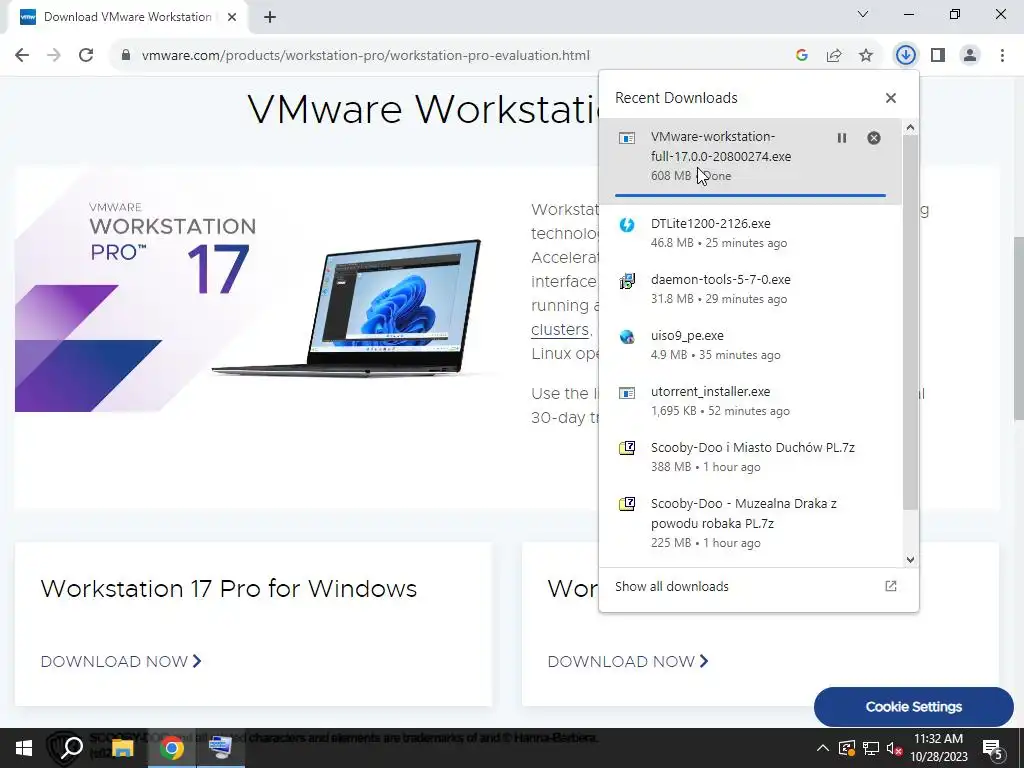Cancel the VMware-workstation download
The width and height of the screenshot is (1024, 768).
click(874, 138)
